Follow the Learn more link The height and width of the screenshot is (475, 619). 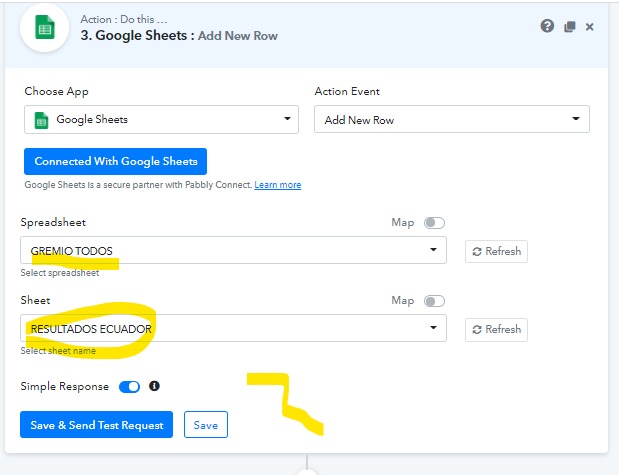pyautogui.click(x=278, y=185)
